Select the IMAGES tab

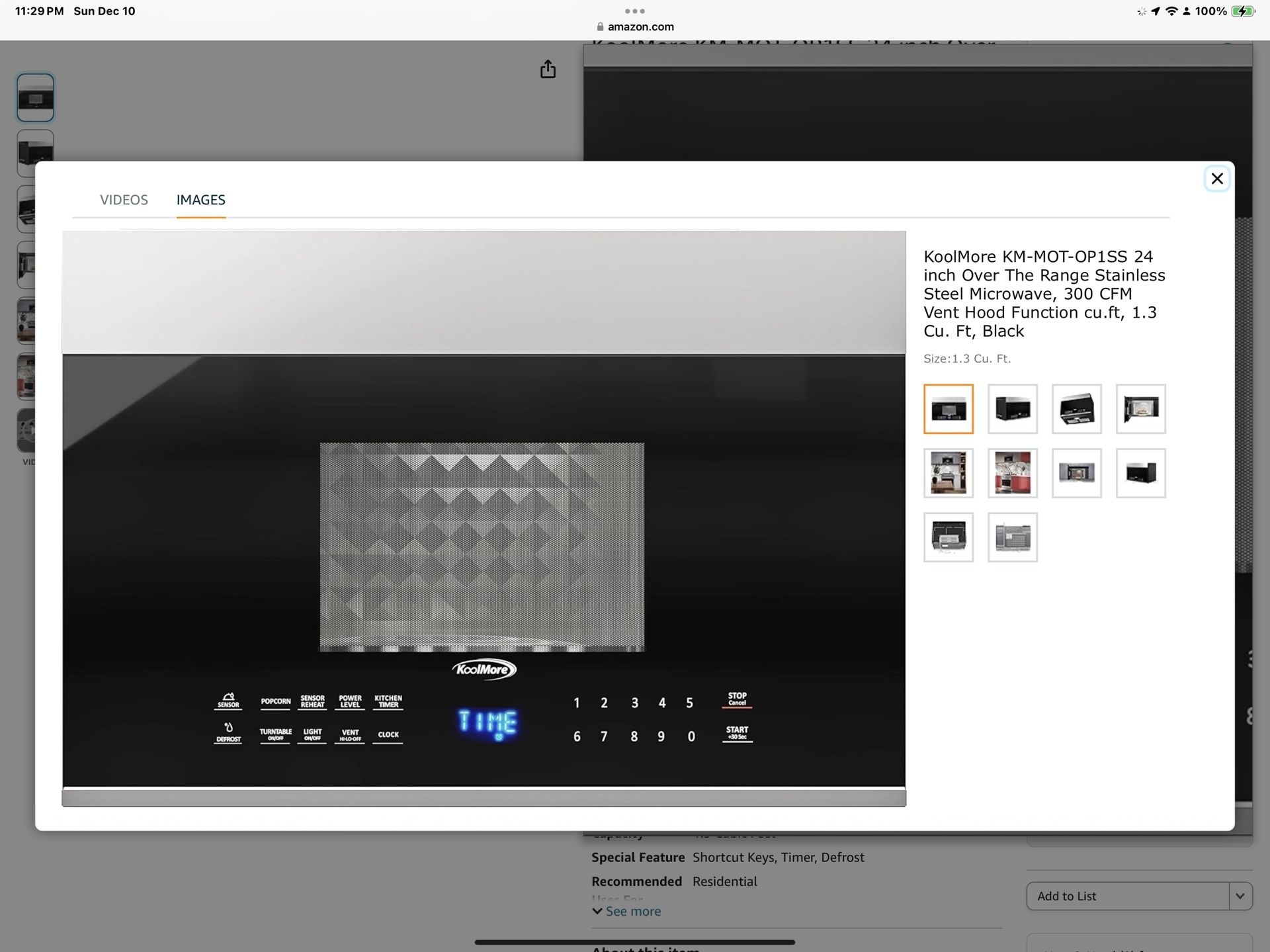point(200,200)
